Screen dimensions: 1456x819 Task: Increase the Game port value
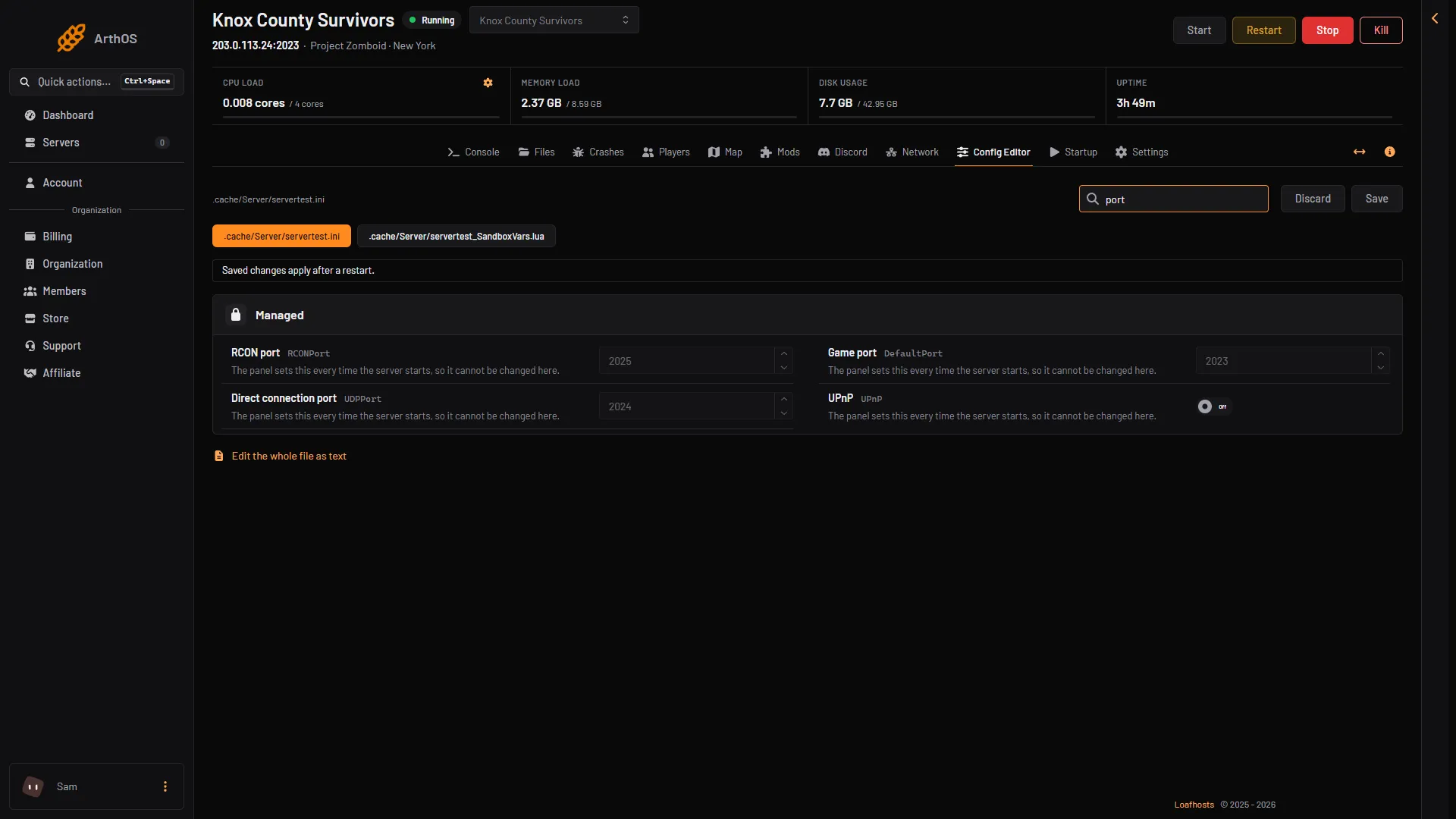[1381, 354]
